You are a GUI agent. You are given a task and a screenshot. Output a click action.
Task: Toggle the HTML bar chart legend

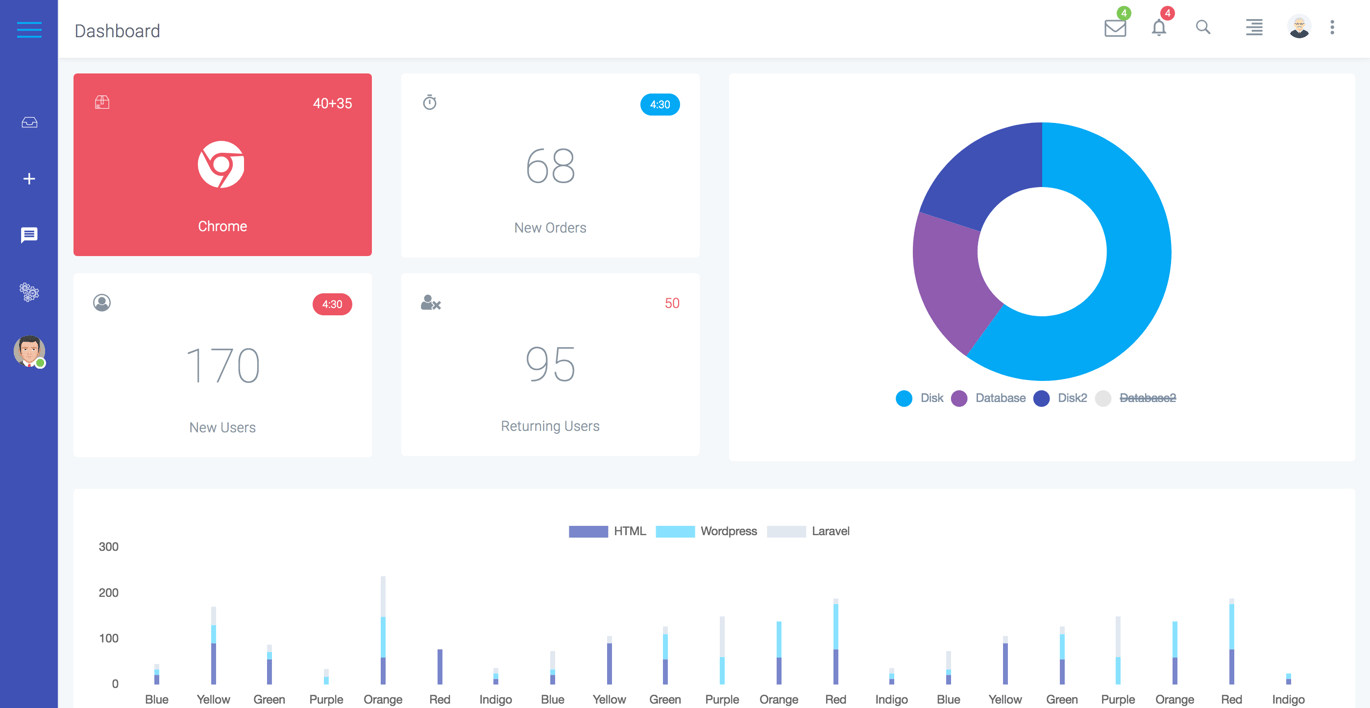pyautogui.click(x=608, y=531)
